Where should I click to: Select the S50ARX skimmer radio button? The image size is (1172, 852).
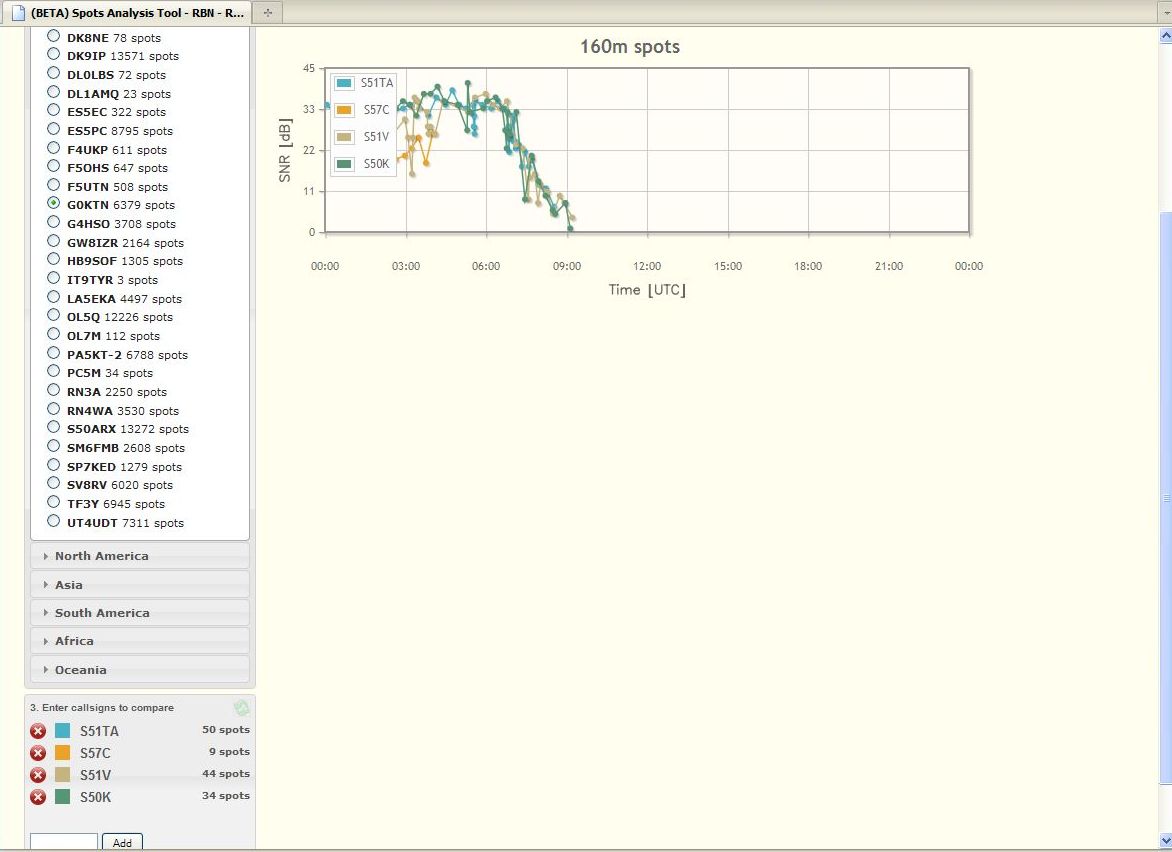[x=54, y=428]
